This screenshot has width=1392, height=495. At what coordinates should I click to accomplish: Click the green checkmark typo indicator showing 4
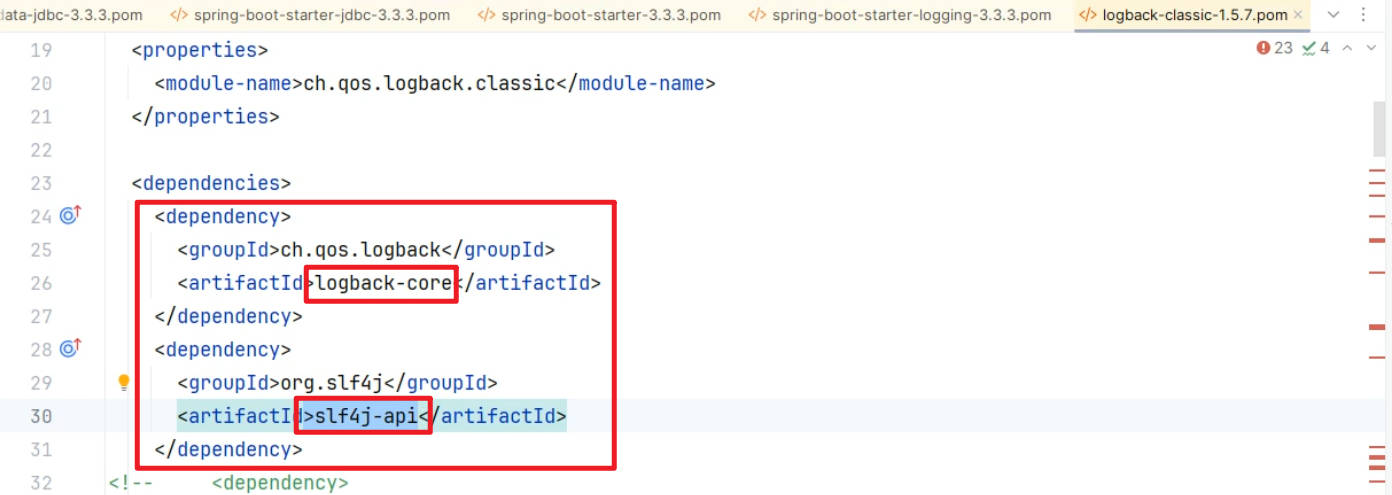[1315, 48]
